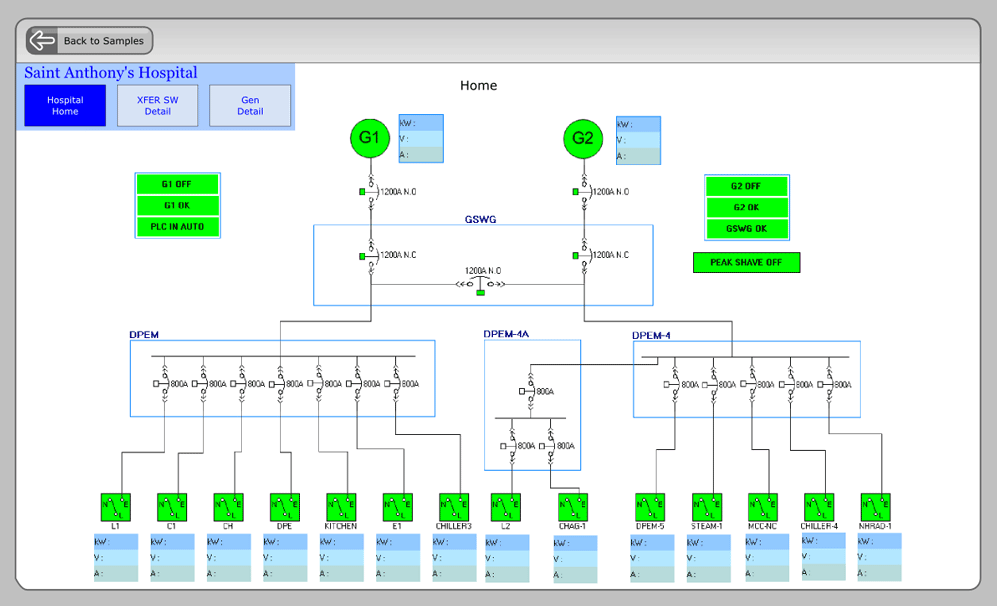Select the NHRAD-1 transfer switch icon
997x606 pixels.
(x=876, y=507)
